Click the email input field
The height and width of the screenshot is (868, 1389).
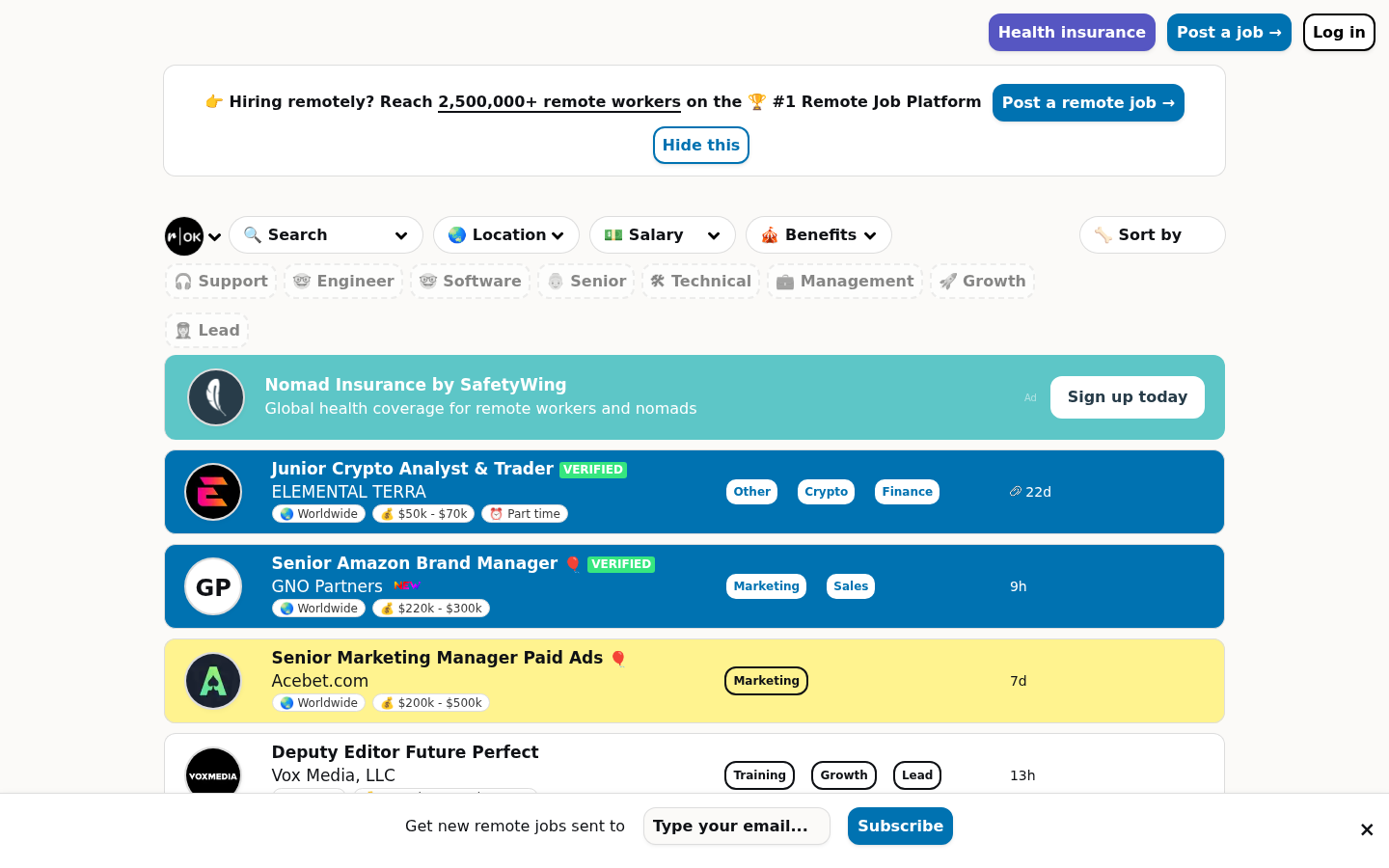[x=736, y=827]
